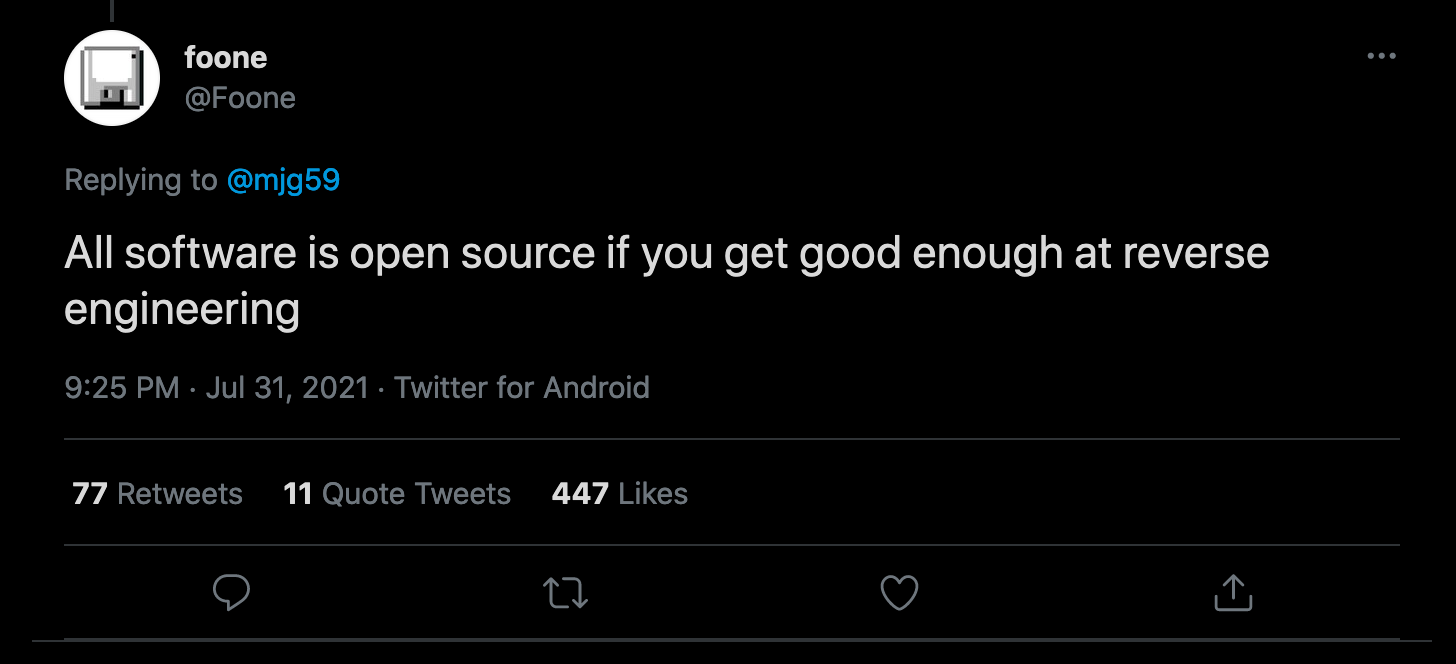The image size is (1456, 664).
Task: Click foone's floppy disk avatar
Action: point(112,78)
